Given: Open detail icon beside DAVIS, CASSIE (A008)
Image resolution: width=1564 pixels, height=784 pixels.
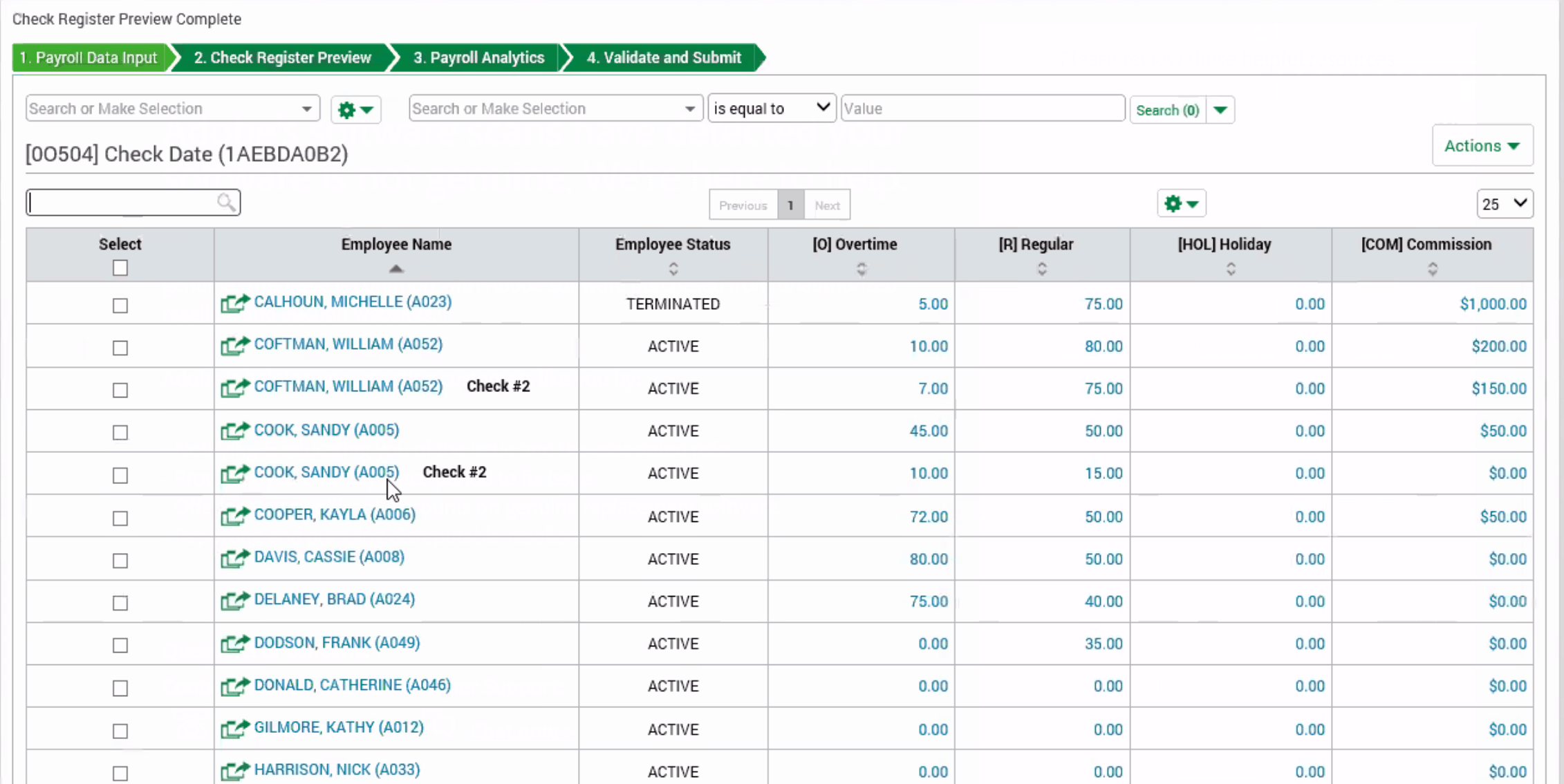Looking at the screenshot, I should pyautogui.click(x=235, y=559).
